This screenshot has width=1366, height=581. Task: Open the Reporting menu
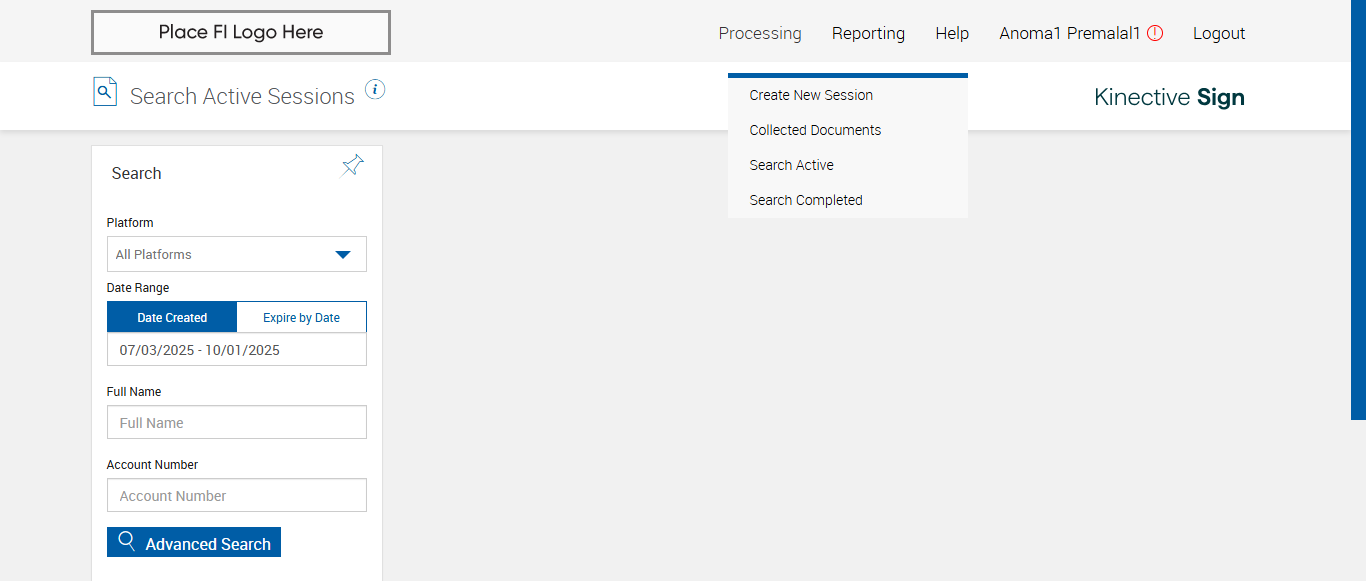(x=868, y=33)
